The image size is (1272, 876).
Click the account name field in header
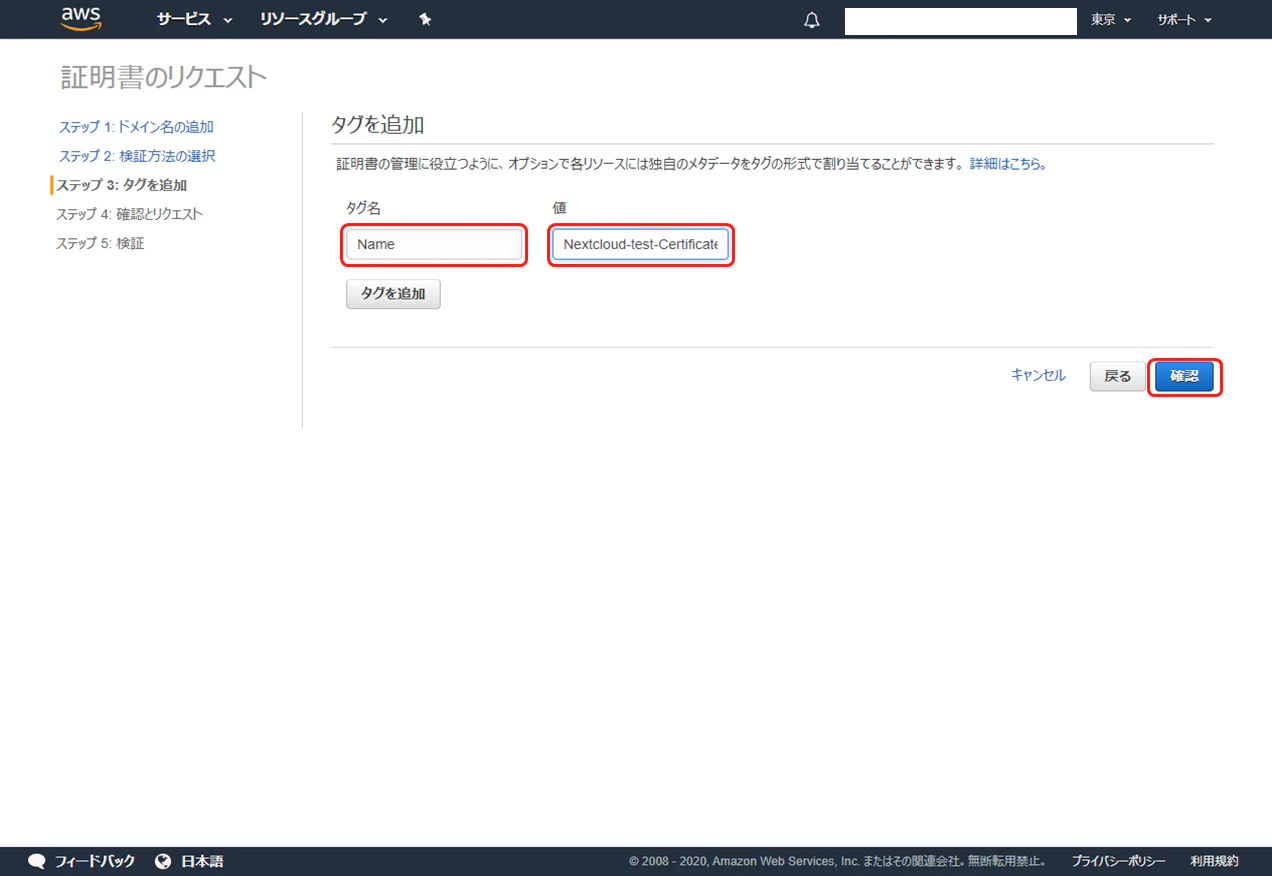[960, 21]
